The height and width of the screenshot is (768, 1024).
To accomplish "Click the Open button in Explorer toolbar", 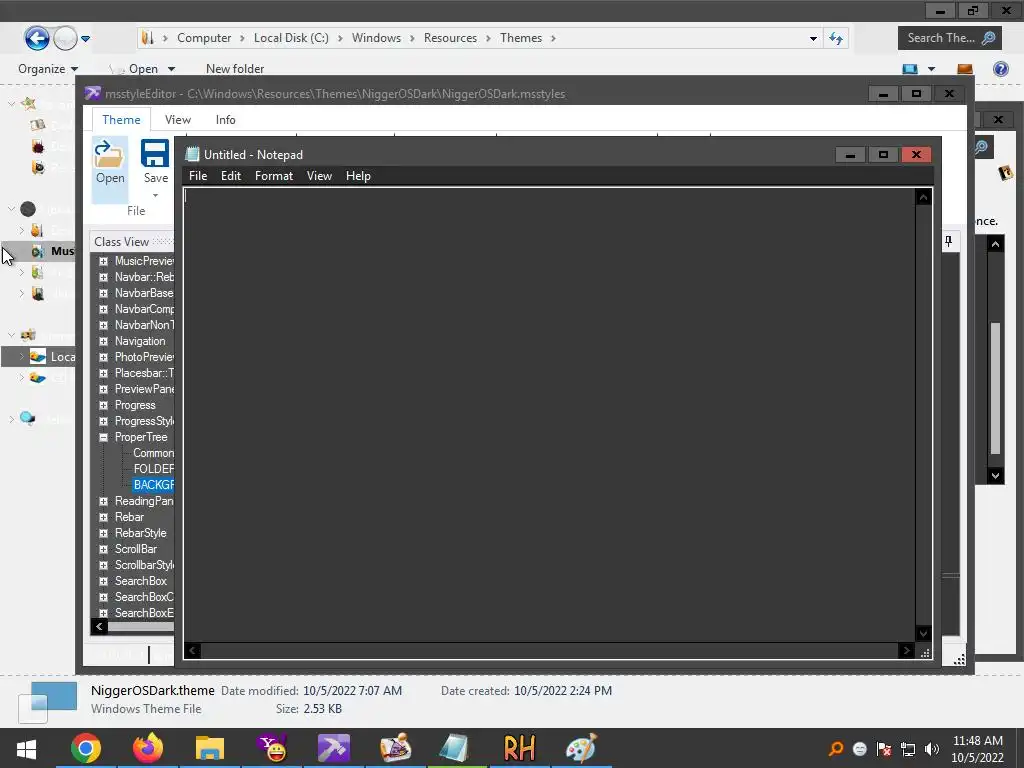I will pos(143,69).
